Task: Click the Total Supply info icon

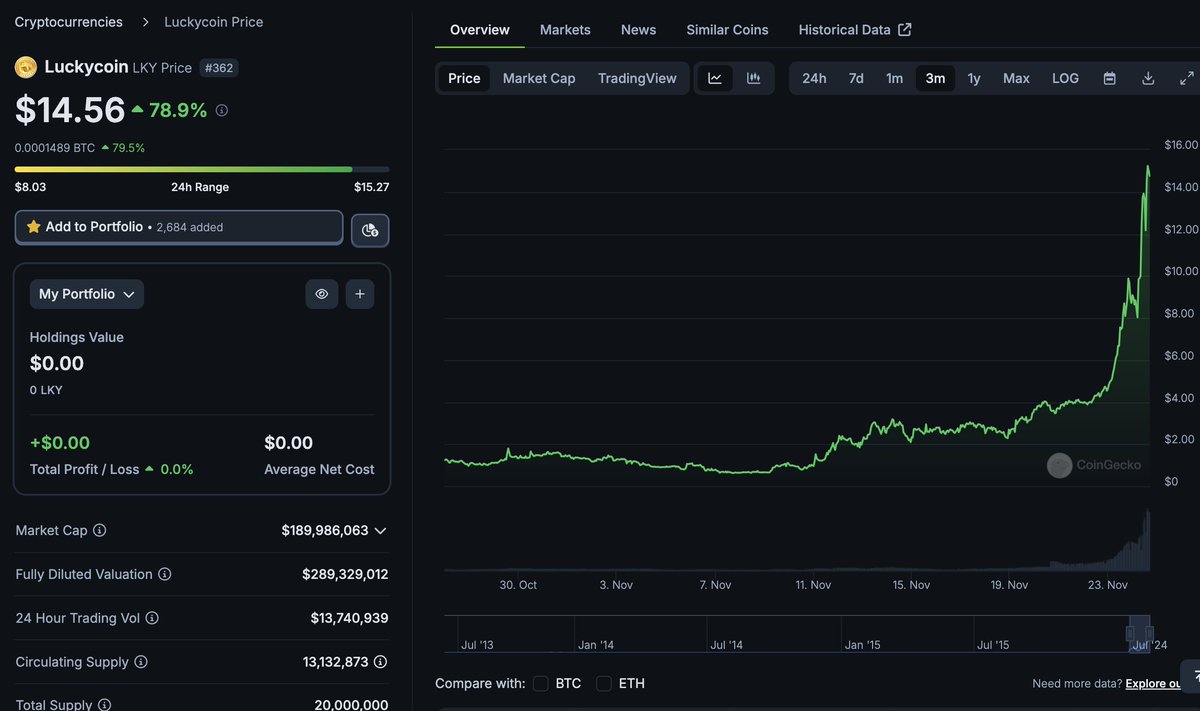Action: (x=104, y=704)
